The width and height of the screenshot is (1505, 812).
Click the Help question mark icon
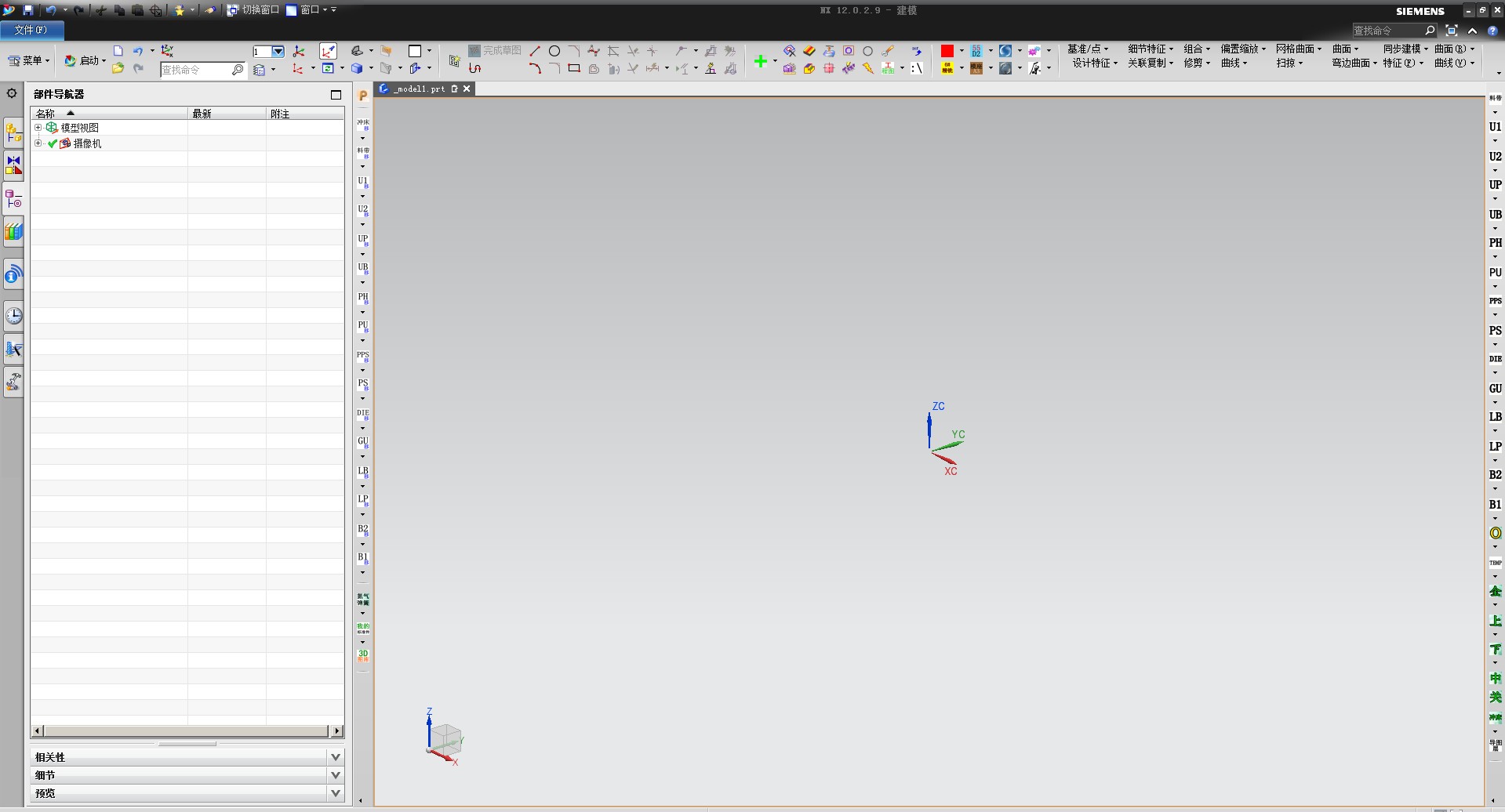1492,30
